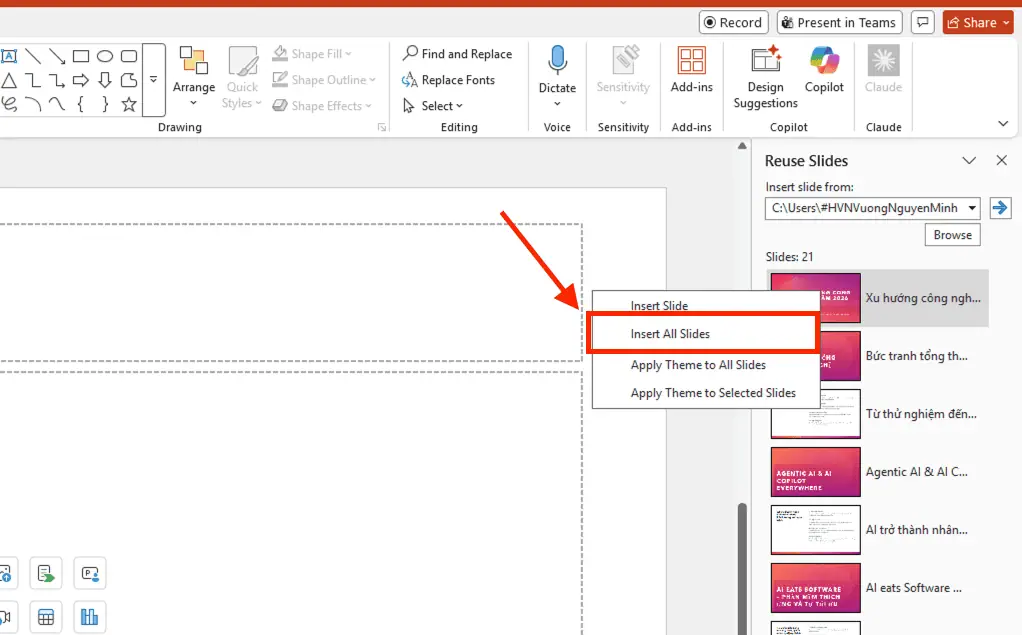Open Drawing group dialog launcher
The height and width of the screenshot is (635, 1022).
[382, 127]
